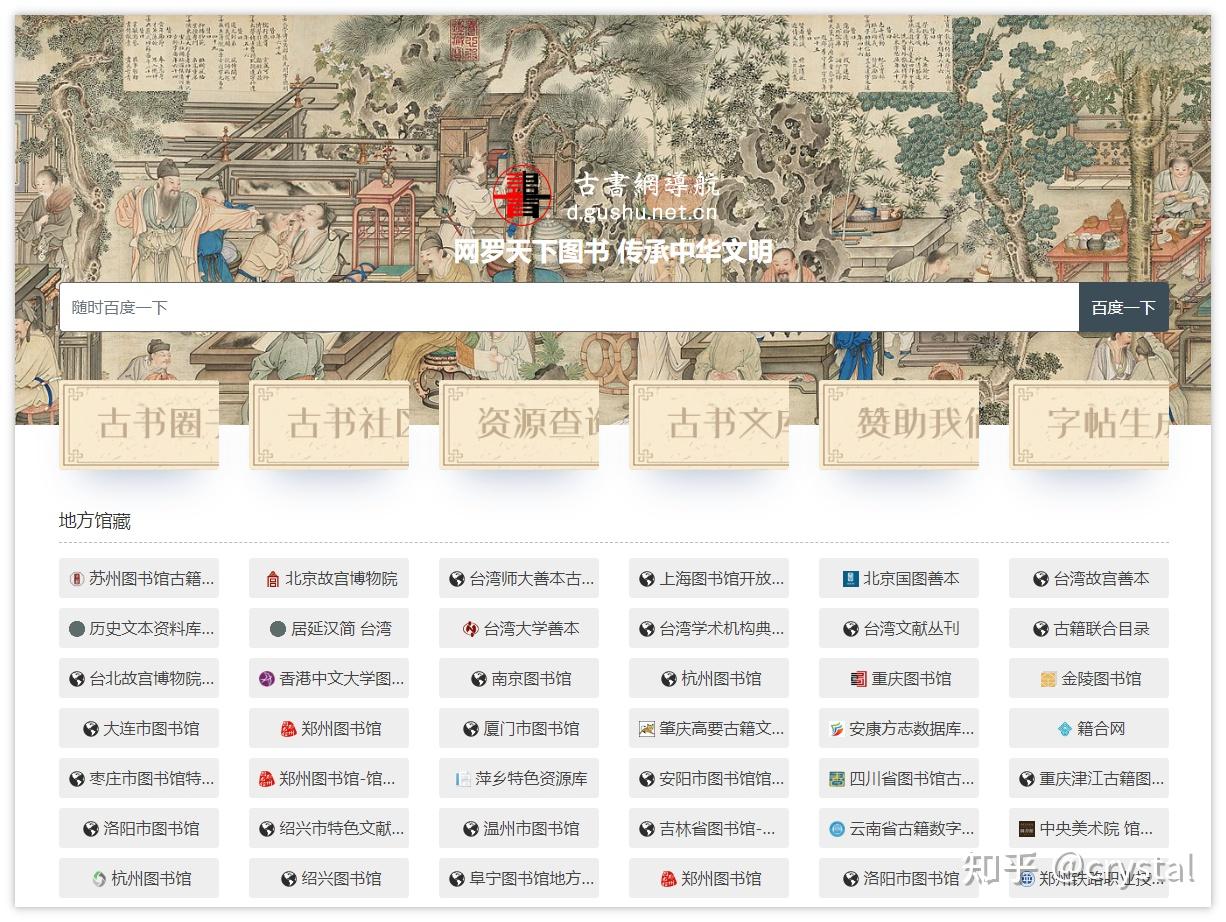This screenshot has height=922, width=1226.
Task: Click the seal icon beside 苏州图书馆古籍
Action: [77, 579]
